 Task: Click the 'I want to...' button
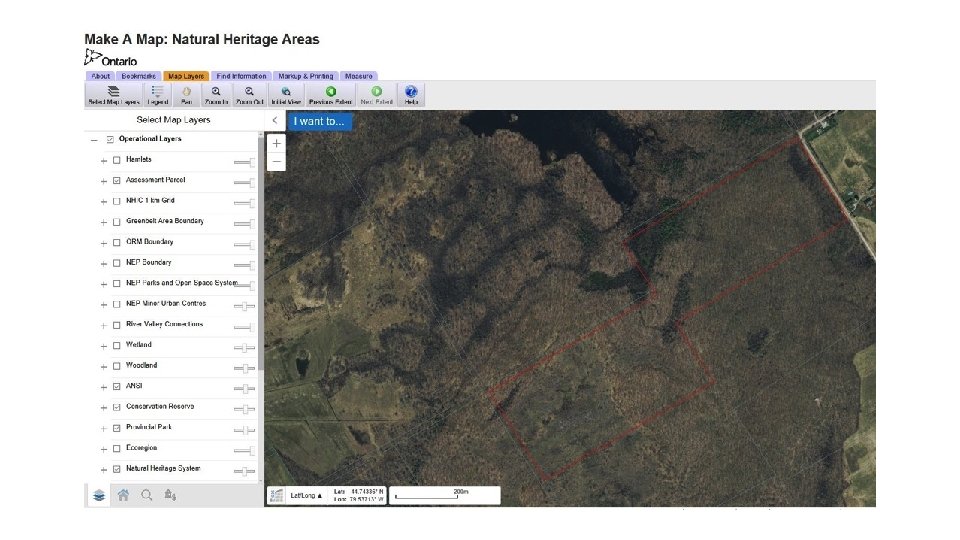tap(319, 122)
